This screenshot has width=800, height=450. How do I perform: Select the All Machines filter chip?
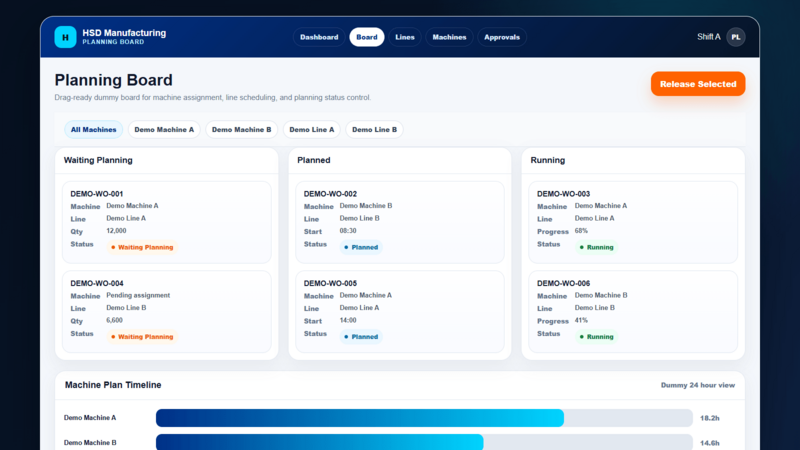(93, 130)
